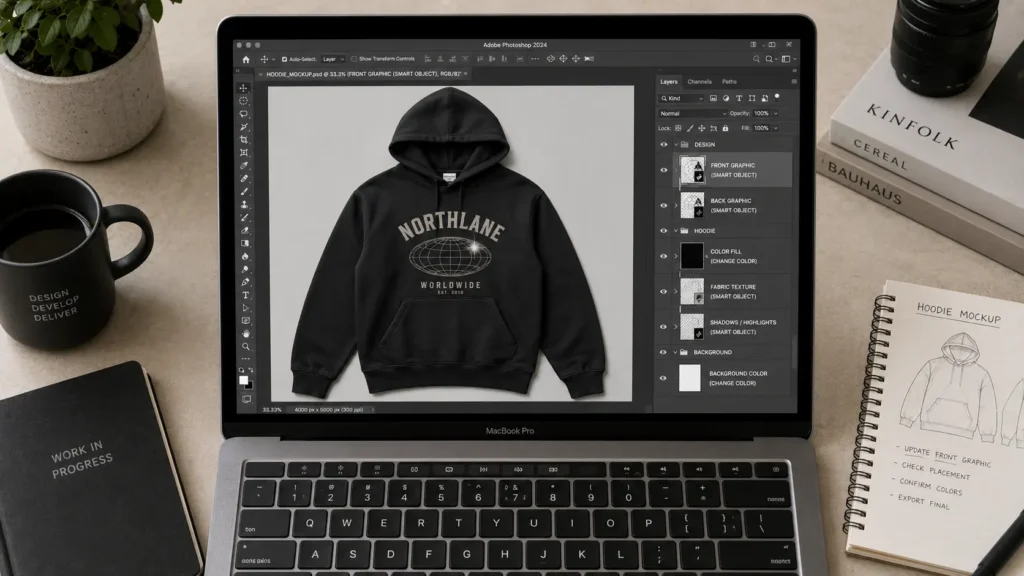Select the Eyedropper tool
1024x576 pixels.
click(244, 165)
